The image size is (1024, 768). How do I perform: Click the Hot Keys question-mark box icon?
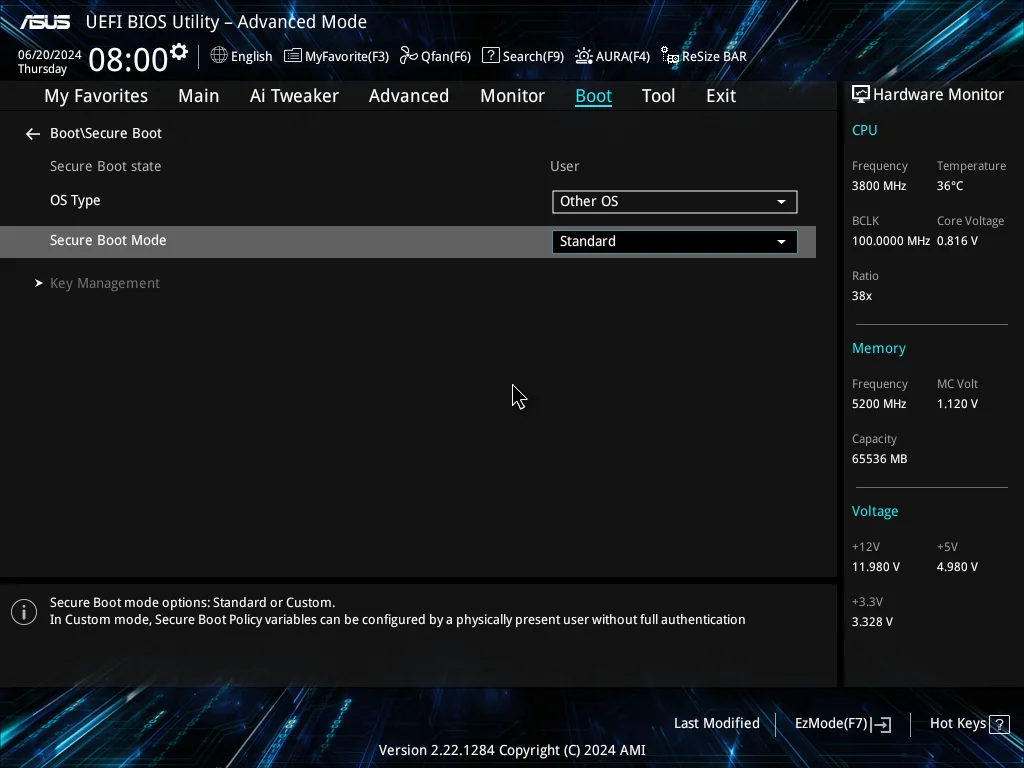click(999, 724)
